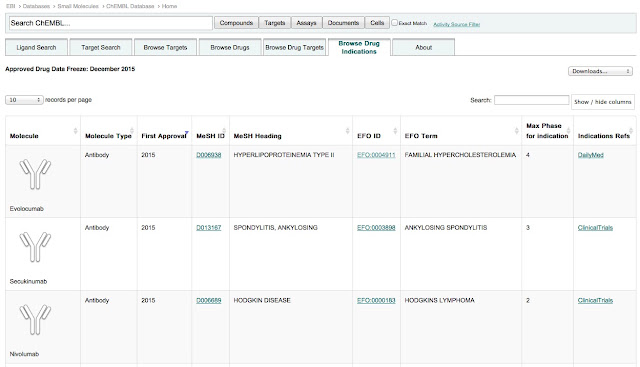This screenshot has height=367, width=640.
Task: Click the Secukinumab molecule name
Action: pyautogui.click(x=28, y=281)
